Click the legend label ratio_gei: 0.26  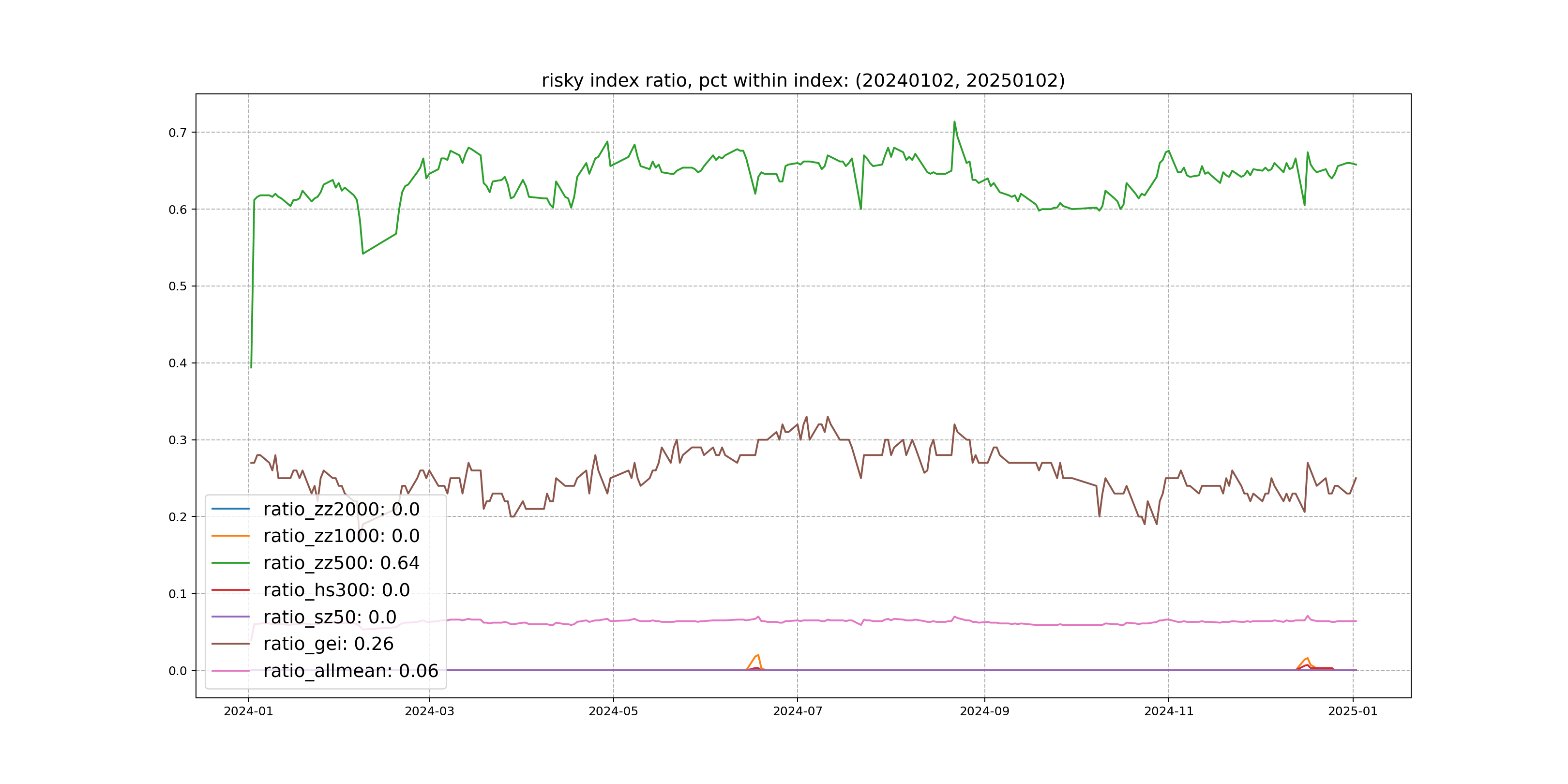[328, 643]
